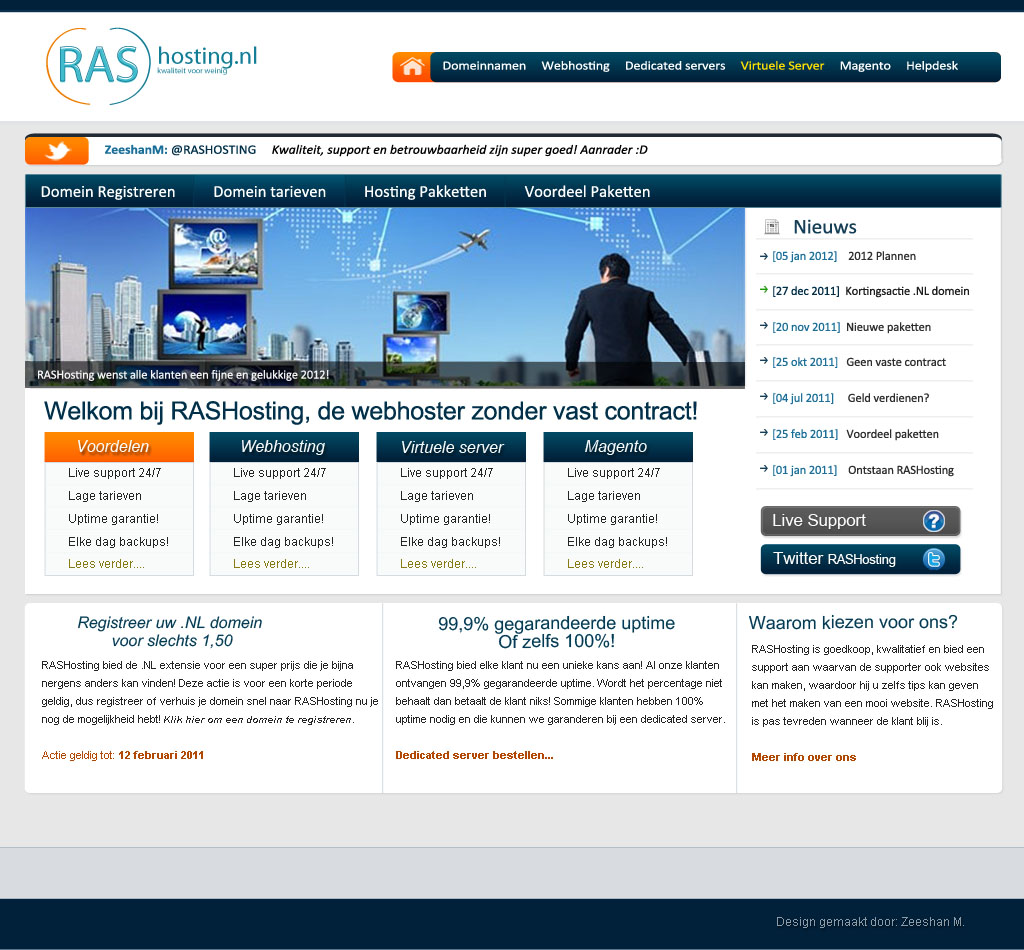Click the Design gemaakt door: Zeeshan M. credit
The width and height of the screenshot is (1024, 950).
click(870, 922)
